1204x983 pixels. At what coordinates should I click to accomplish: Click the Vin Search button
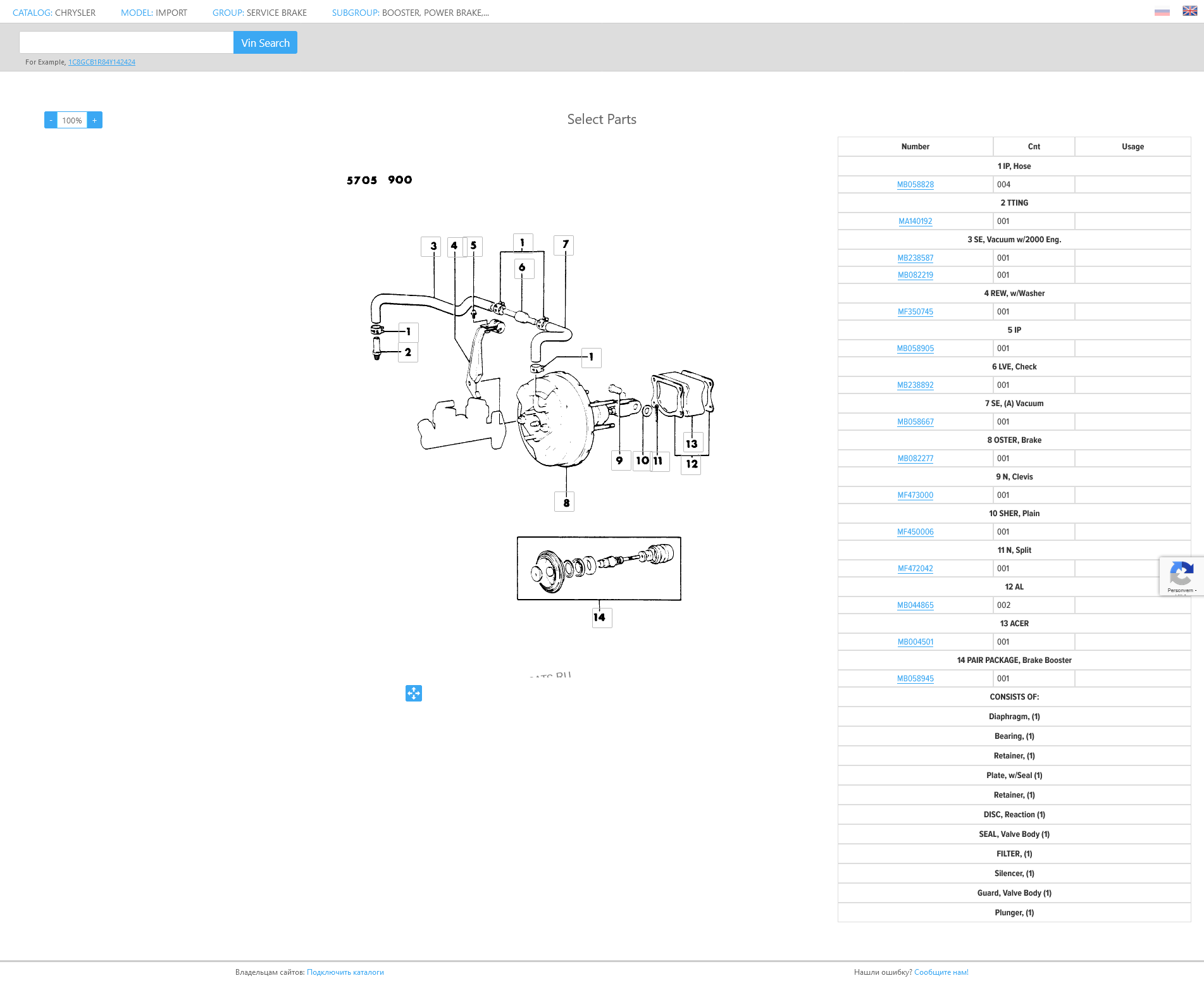click(265, 42)
